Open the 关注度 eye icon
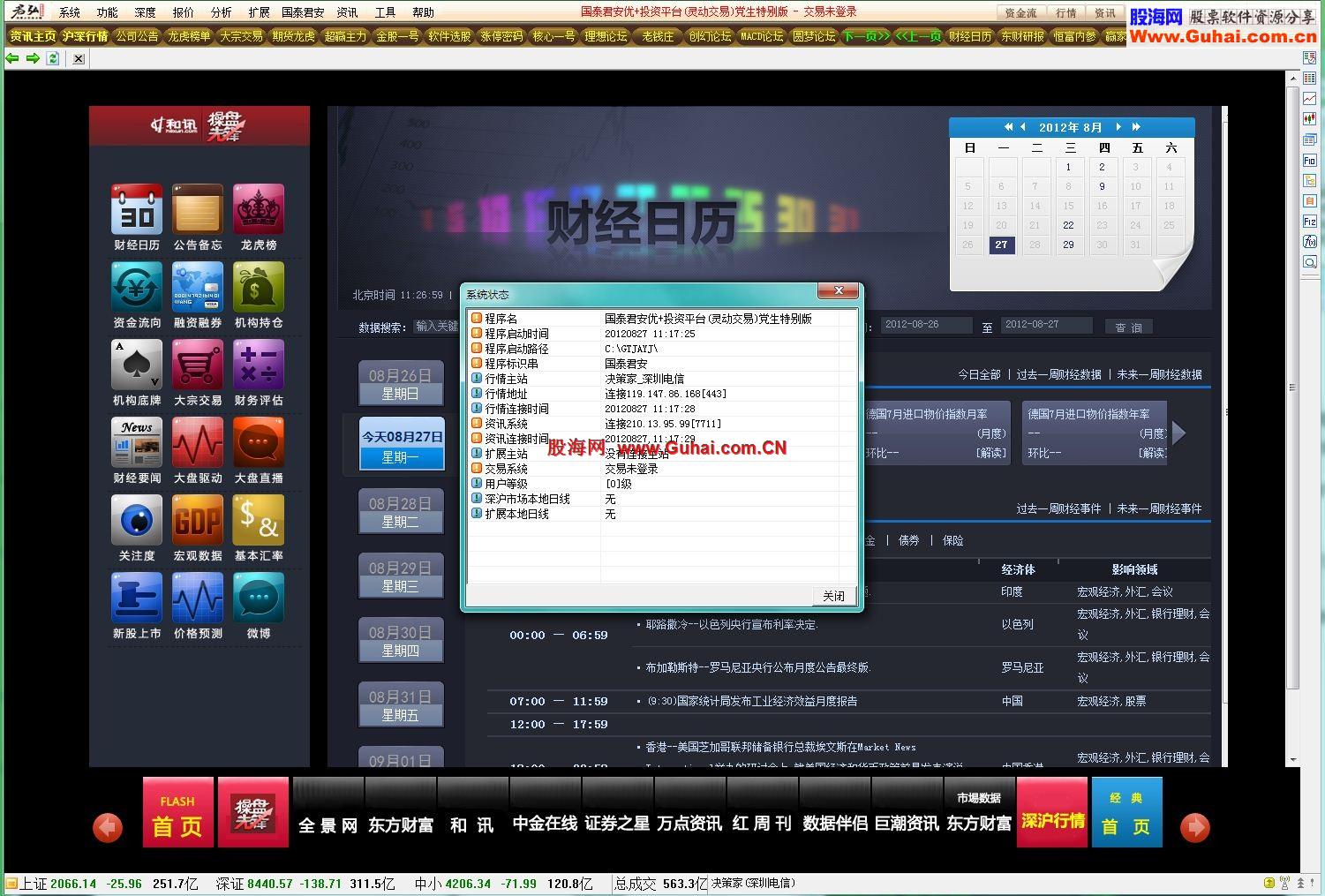Image resolution: width=1325 pixels, height=896 pixels. tap(137, 520)
